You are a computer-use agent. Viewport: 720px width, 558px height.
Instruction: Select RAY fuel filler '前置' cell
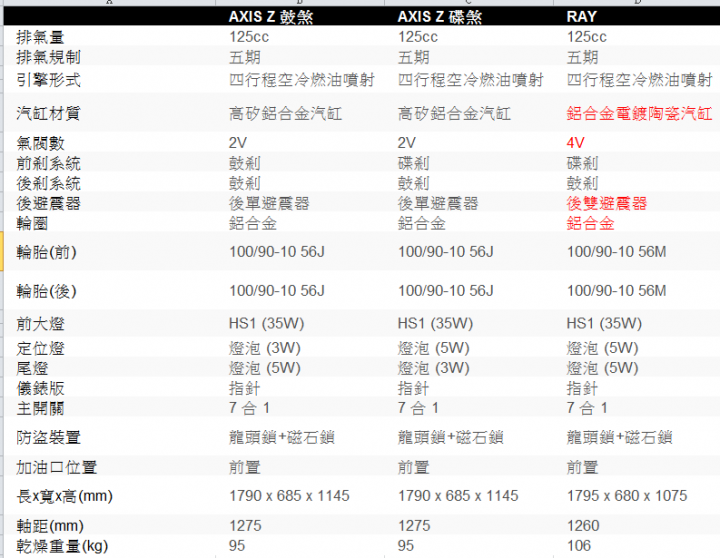pos(582,468)
